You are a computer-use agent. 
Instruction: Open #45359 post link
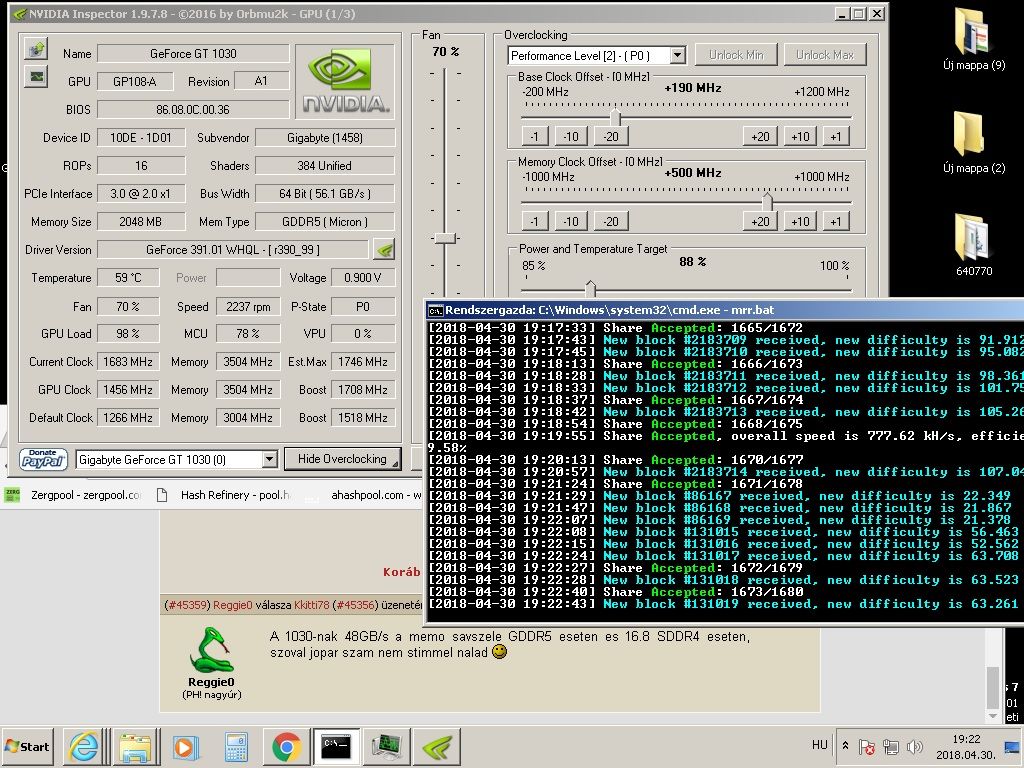coord(187,605)
